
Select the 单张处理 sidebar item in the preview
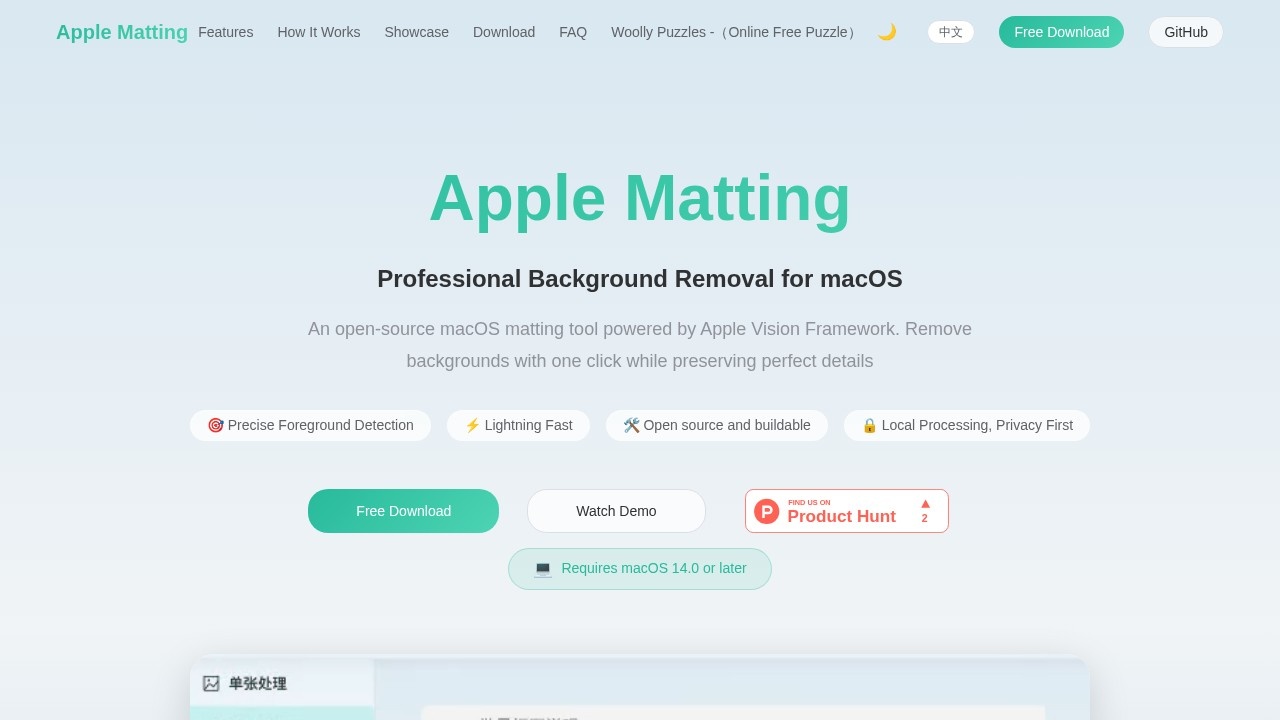282,684
